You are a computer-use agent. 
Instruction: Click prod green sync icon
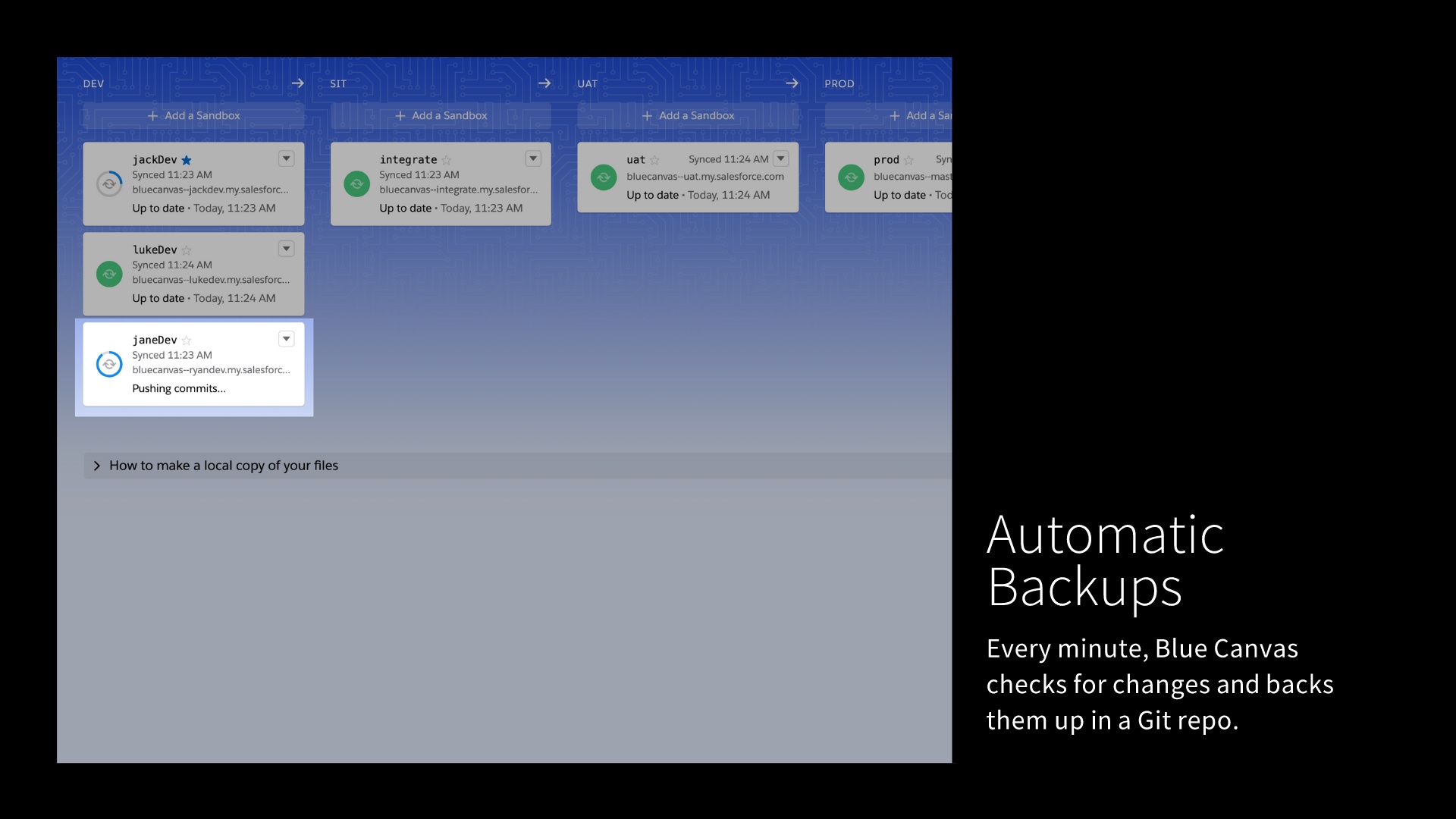[x=851, y=177]
